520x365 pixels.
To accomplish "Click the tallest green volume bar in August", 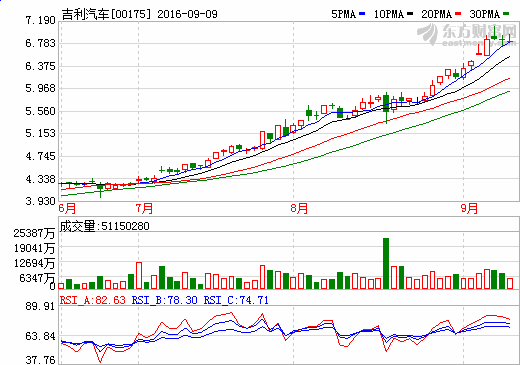I will tap(386, 263).
